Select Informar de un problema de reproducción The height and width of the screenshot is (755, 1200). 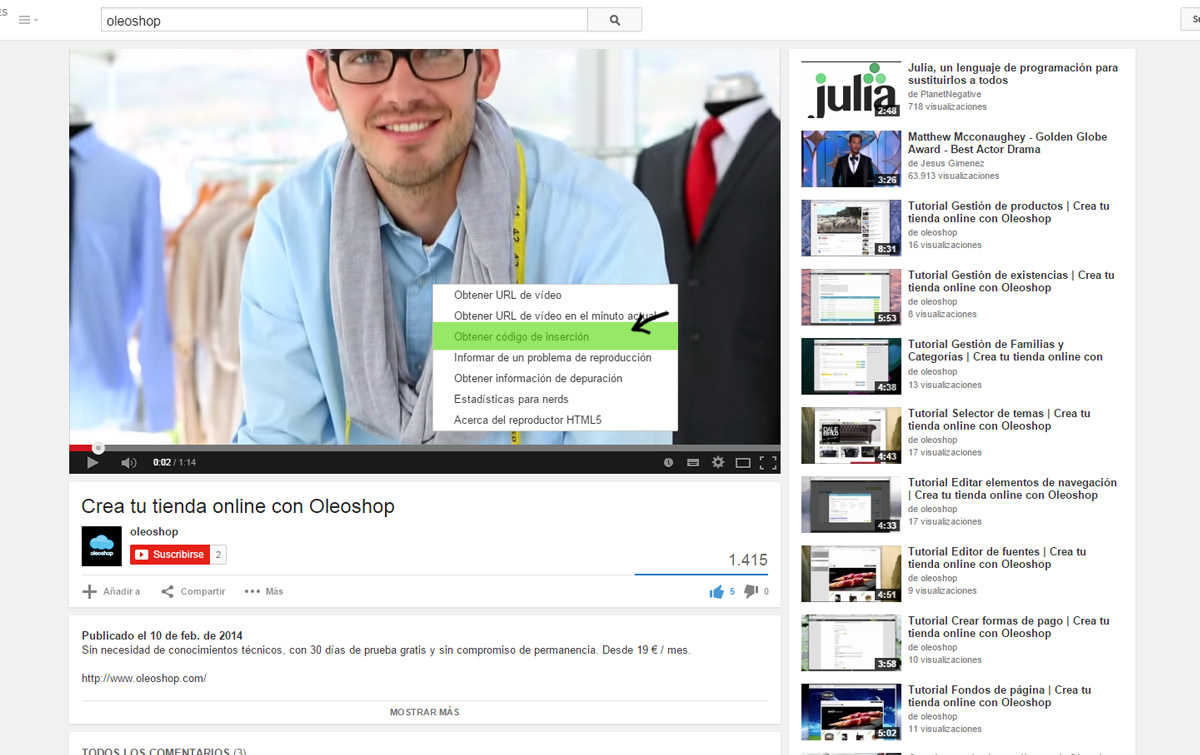click(x=555, y=357)
